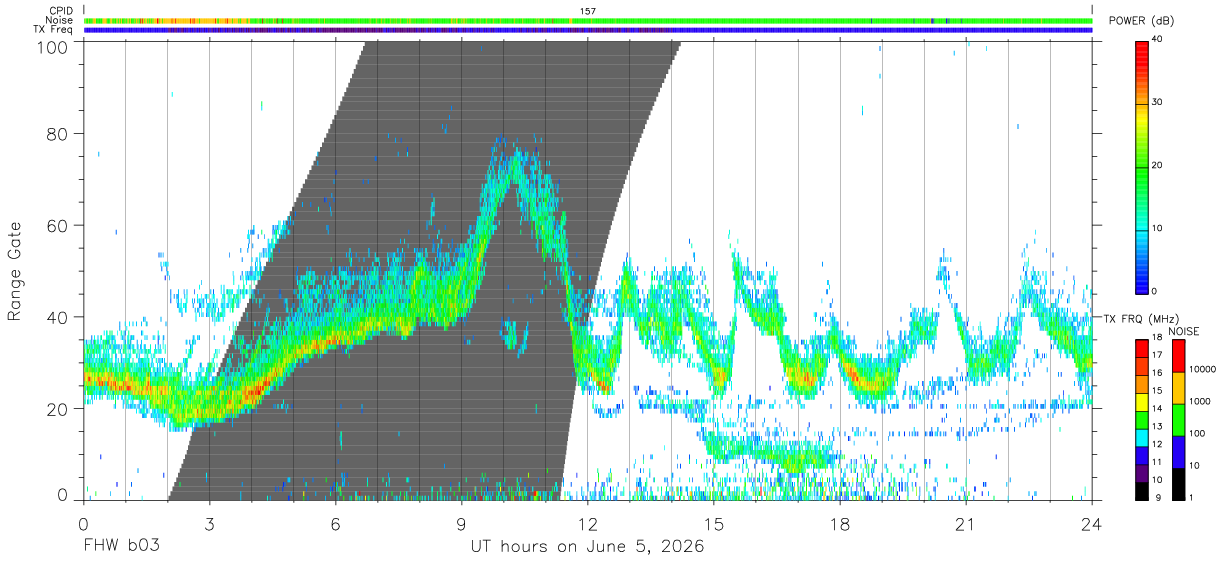Click the noise color bar
Viewport: 1228px width, 567px height.
[x=1179, y=419]
